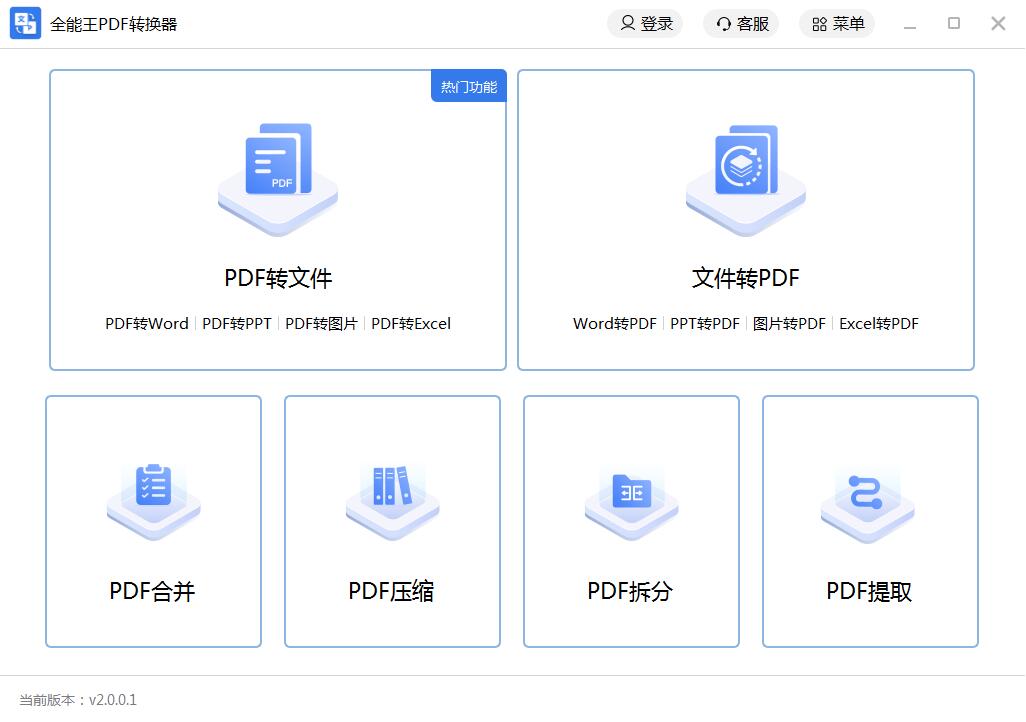This screenshot has width=1026, height=722.
Task: Select PPT转PDF conversion option
Action: click(x=704, y=323)
